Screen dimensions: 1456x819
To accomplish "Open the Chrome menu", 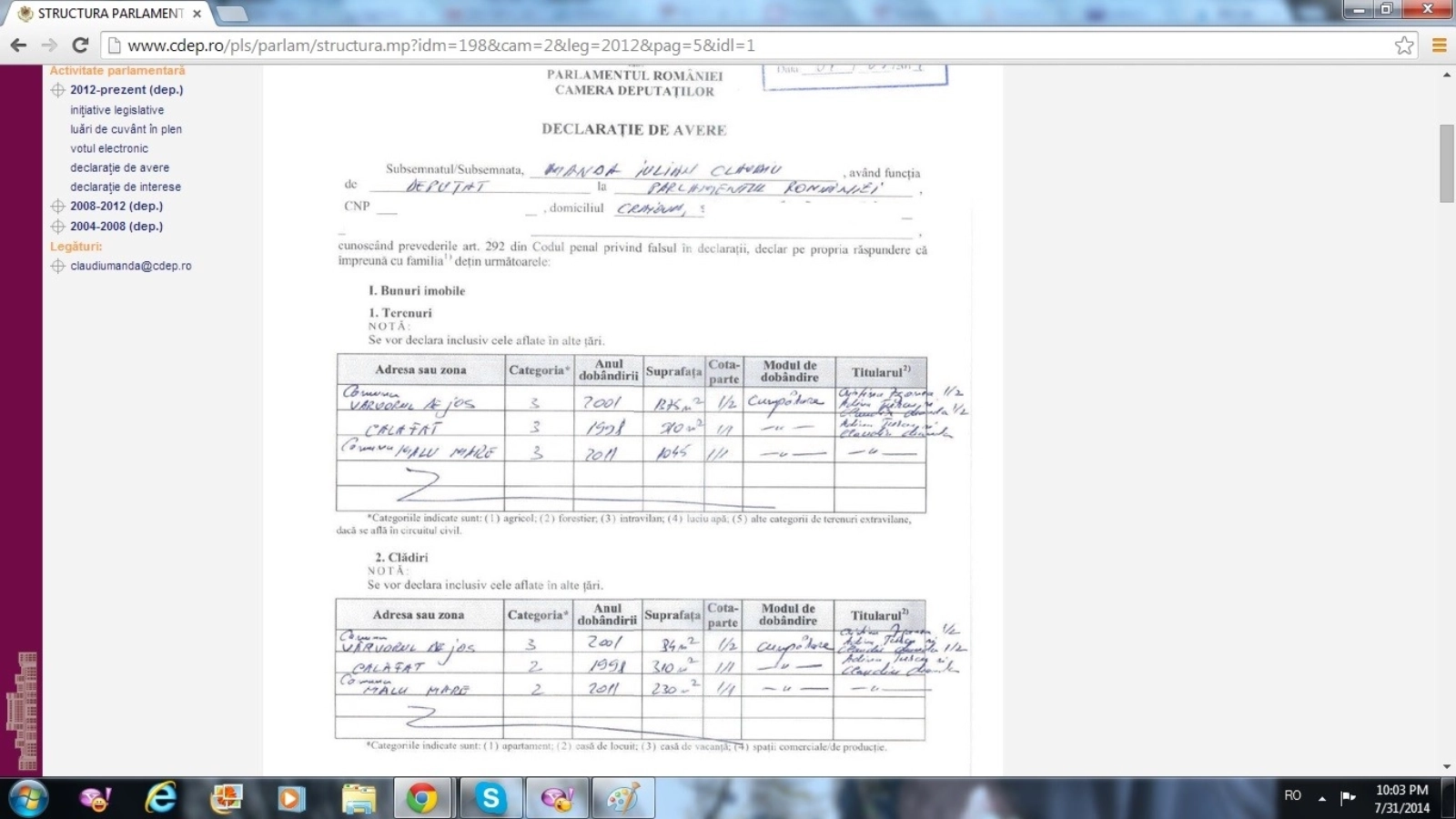I will coord(1439,45).
